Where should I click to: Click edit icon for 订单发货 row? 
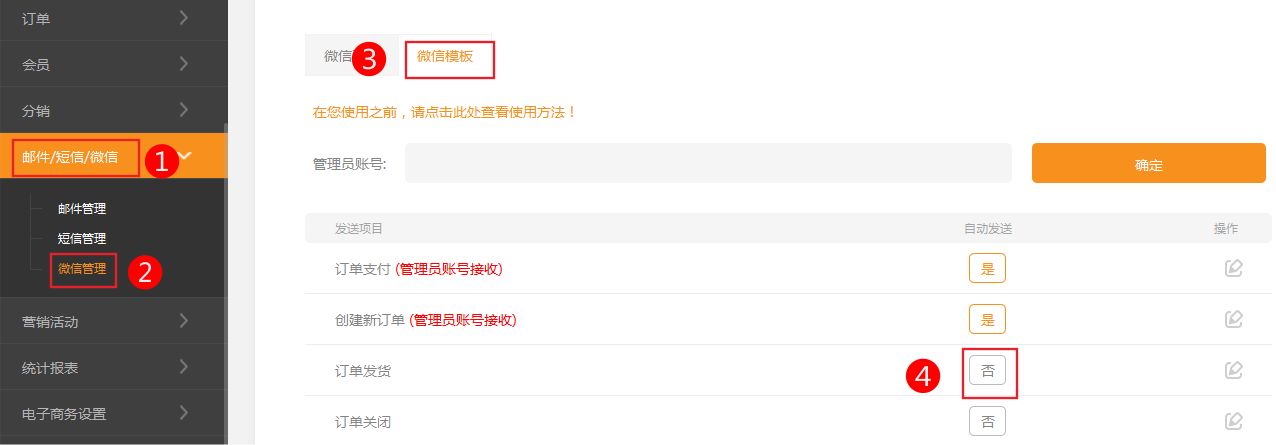(1233, 370)
